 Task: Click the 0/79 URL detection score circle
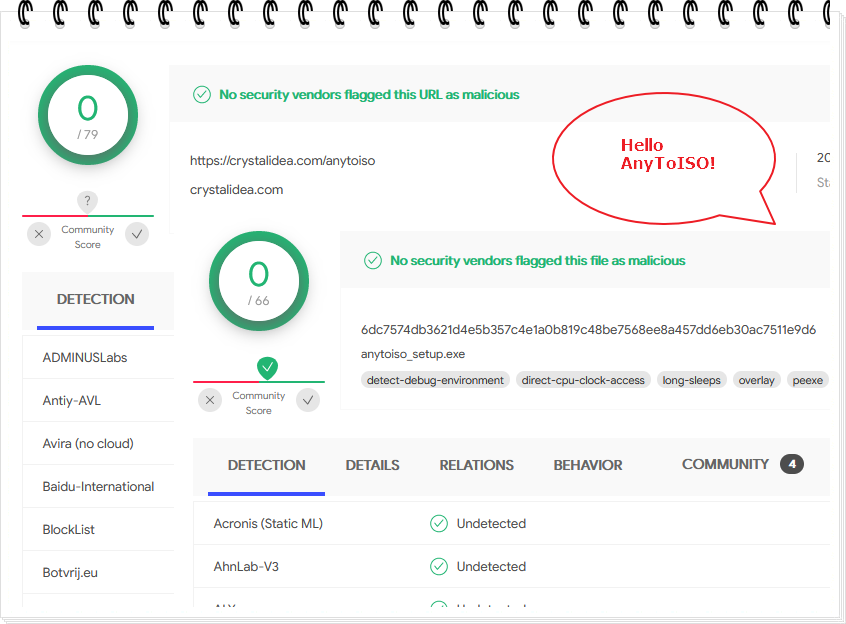tap(88, 115)
